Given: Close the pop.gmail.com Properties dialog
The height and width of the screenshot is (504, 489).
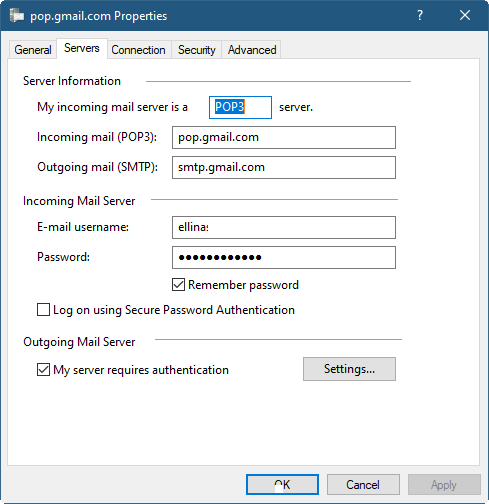Looking at the screenshot, I should click(x=465, y=15).
